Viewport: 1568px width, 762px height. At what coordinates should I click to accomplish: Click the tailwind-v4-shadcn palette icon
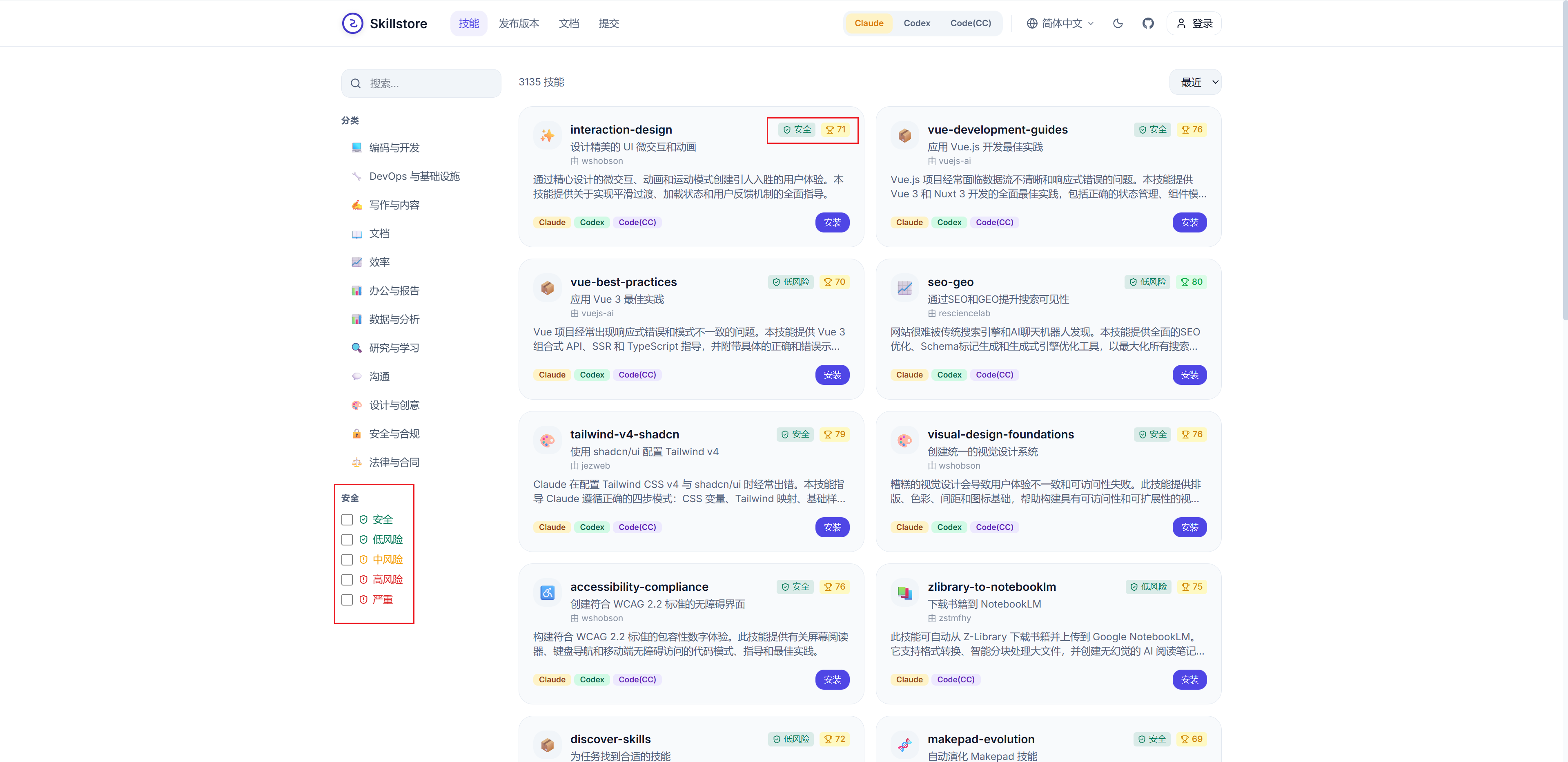click(547, 440)
